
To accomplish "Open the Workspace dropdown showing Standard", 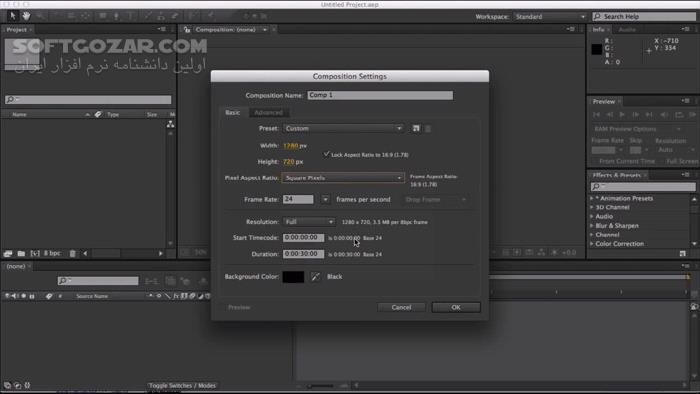I will (550, 17).
